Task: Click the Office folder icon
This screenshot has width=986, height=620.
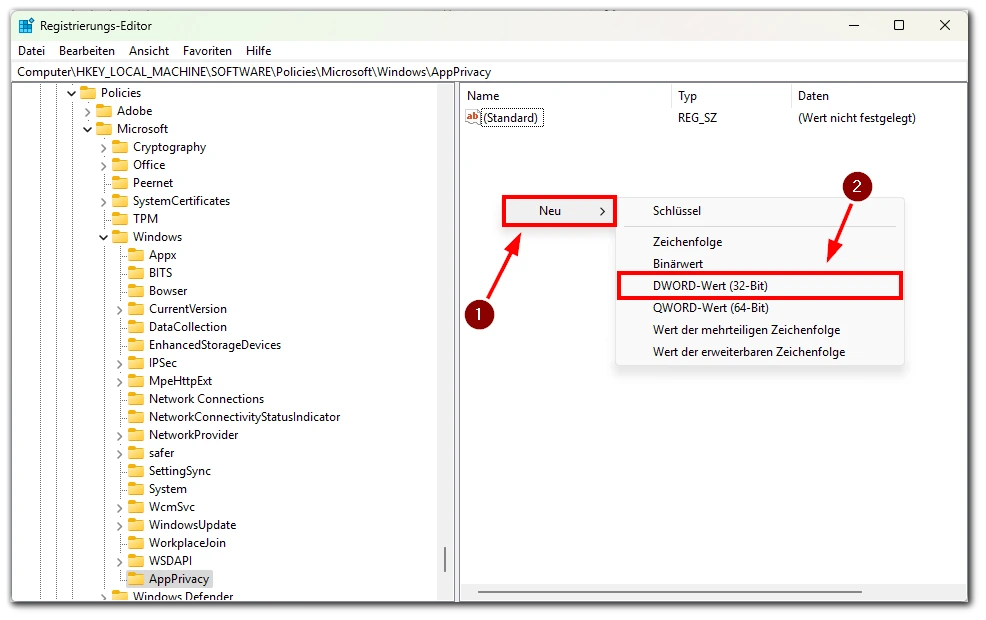Action: [x=119, y=165]
